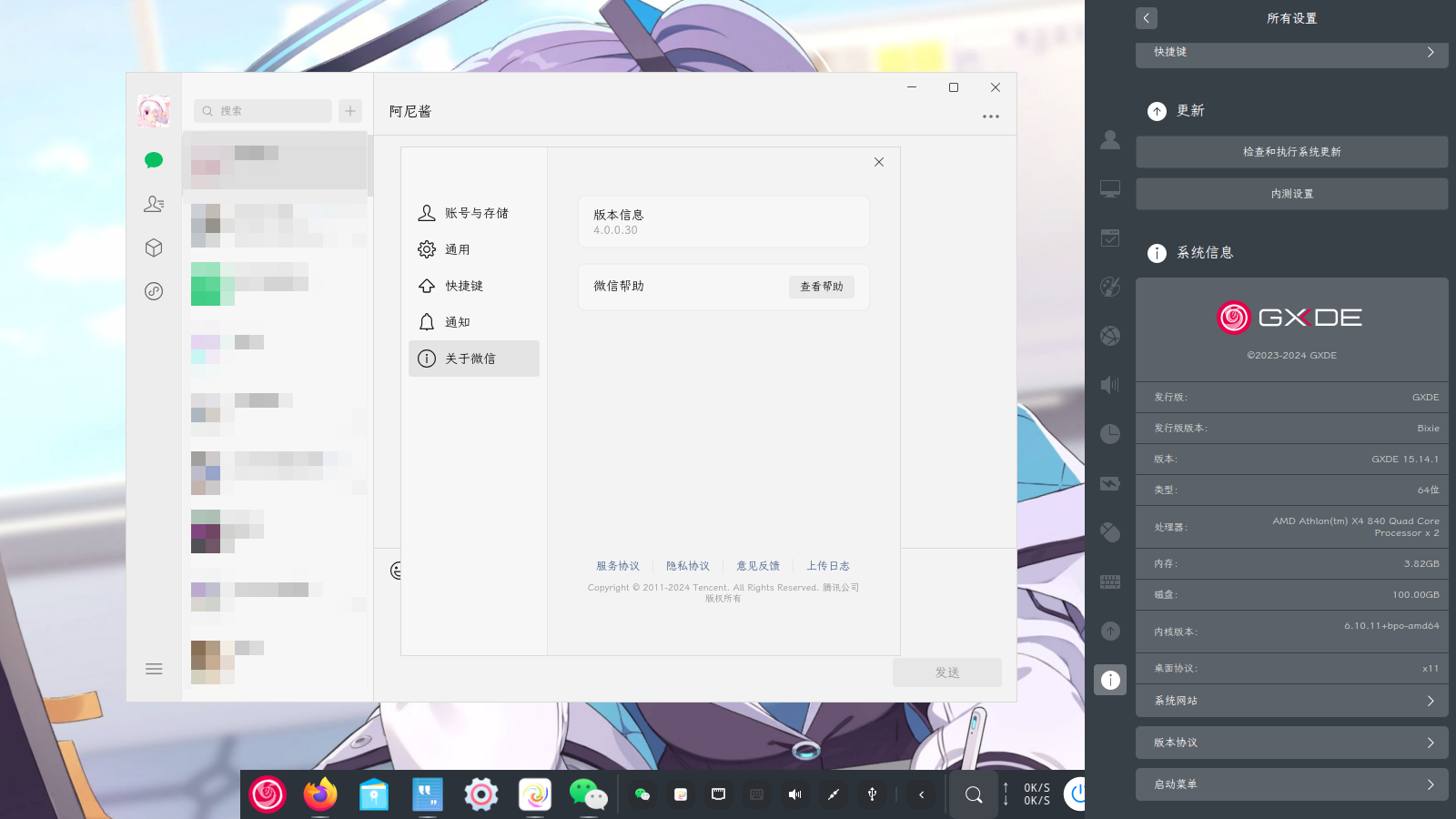Select 快捷键 in WeChat settings menu
Screen dimensions: 1456x819
pos(474,286)
